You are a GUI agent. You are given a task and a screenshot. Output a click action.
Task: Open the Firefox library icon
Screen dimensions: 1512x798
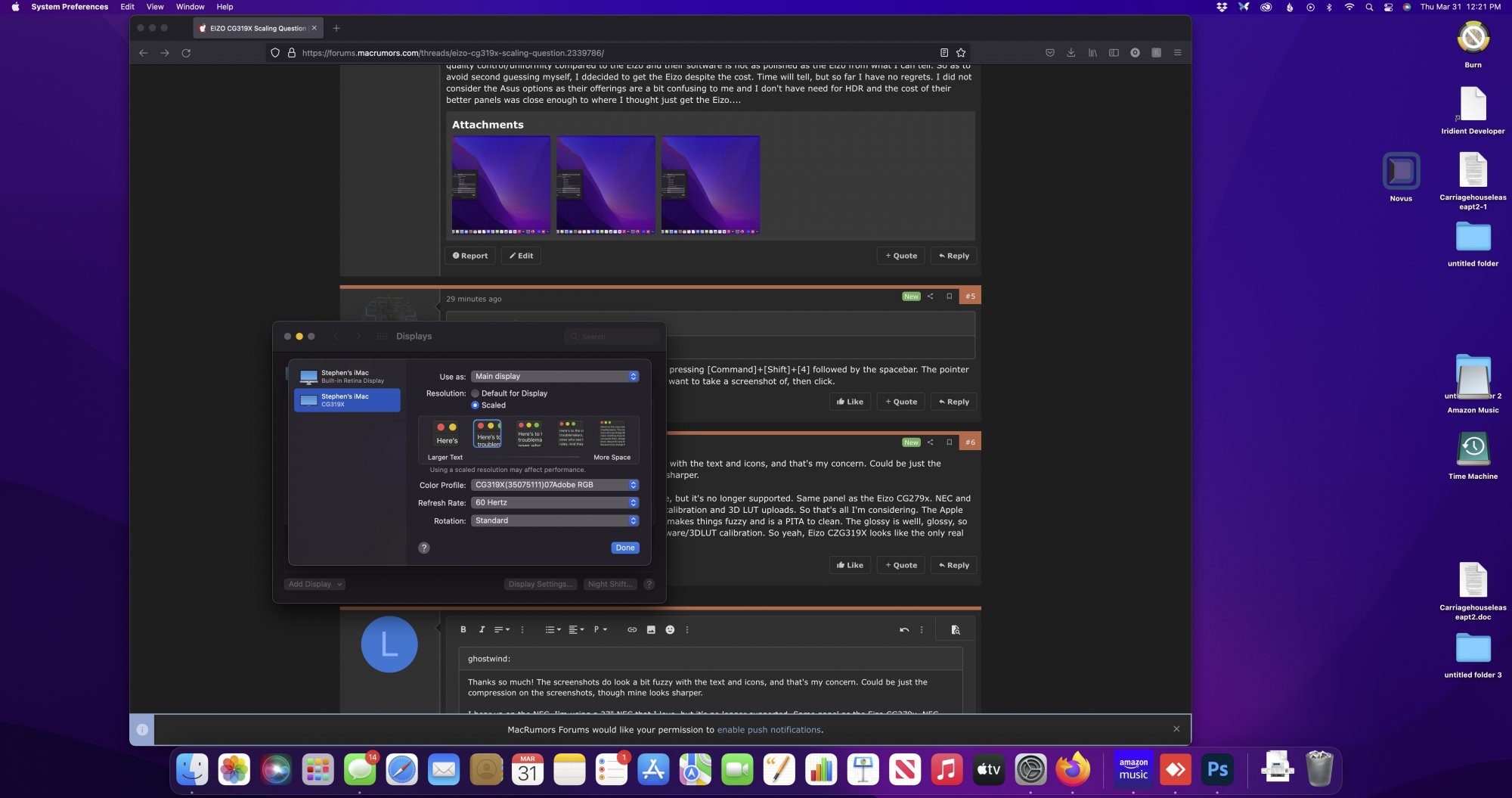point(1092,53)
